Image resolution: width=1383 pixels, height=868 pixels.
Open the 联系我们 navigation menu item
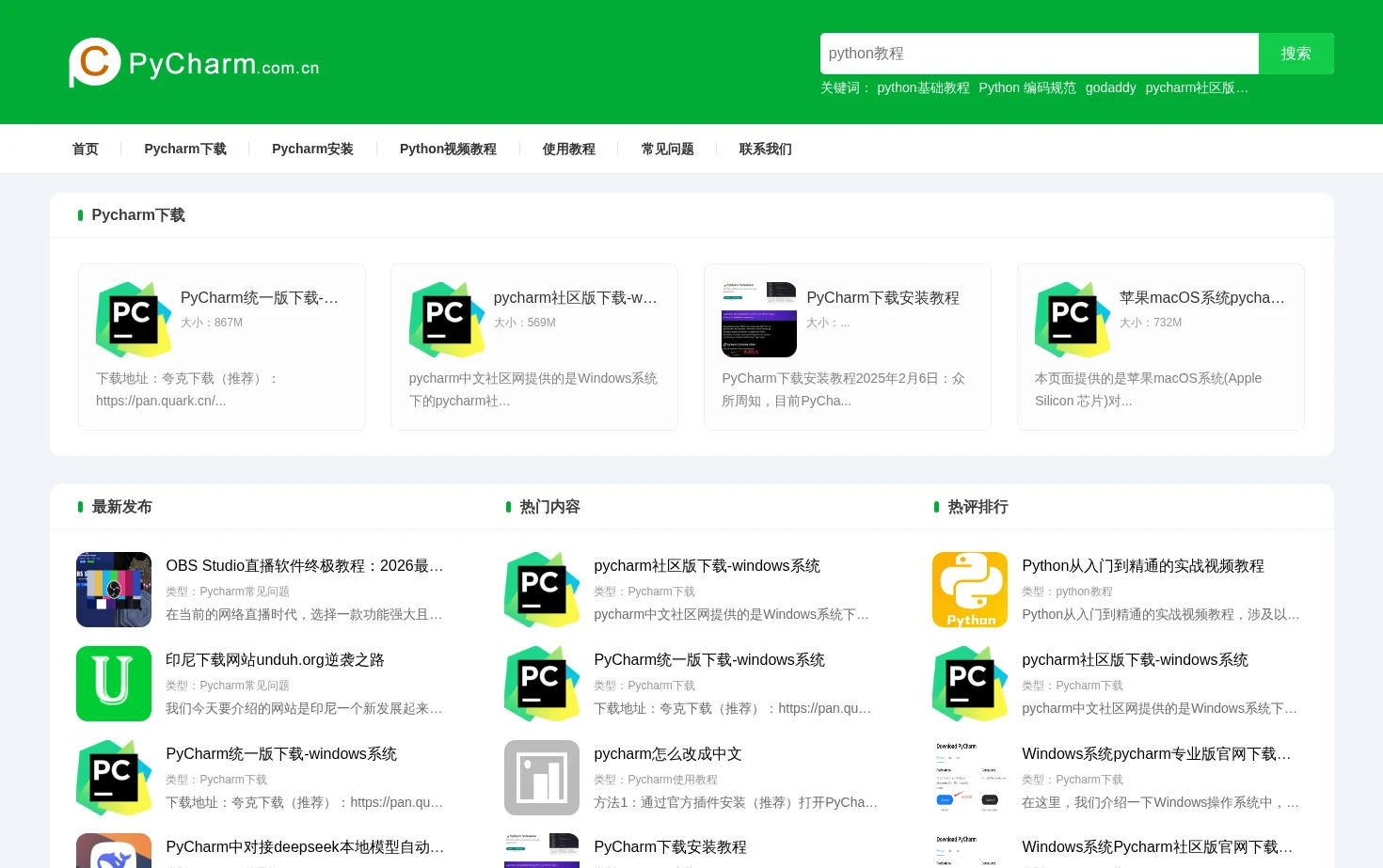coord(766,149)
